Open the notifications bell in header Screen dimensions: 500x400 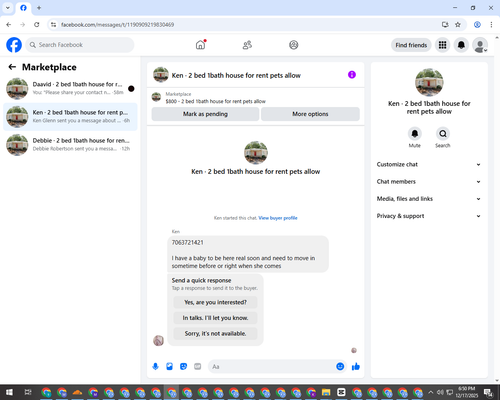(461, 45)
